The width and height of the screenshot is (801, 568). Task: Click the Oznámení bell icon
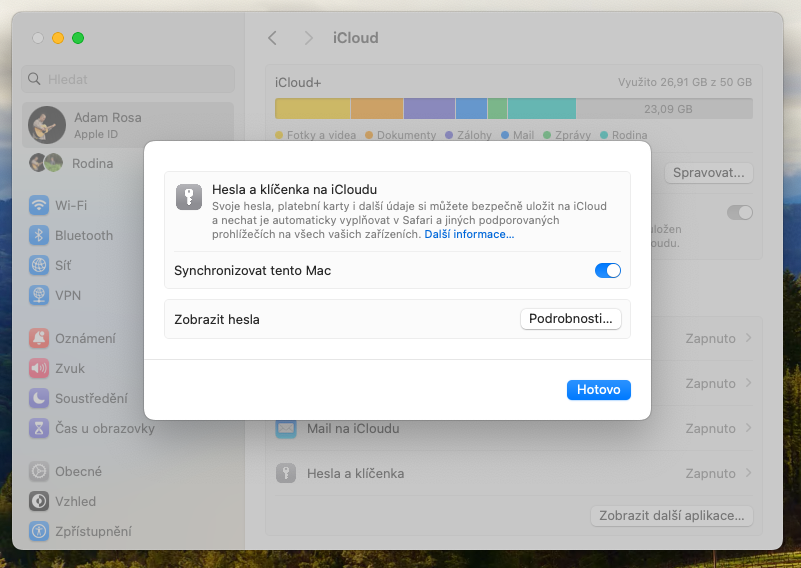coord(39,338)
